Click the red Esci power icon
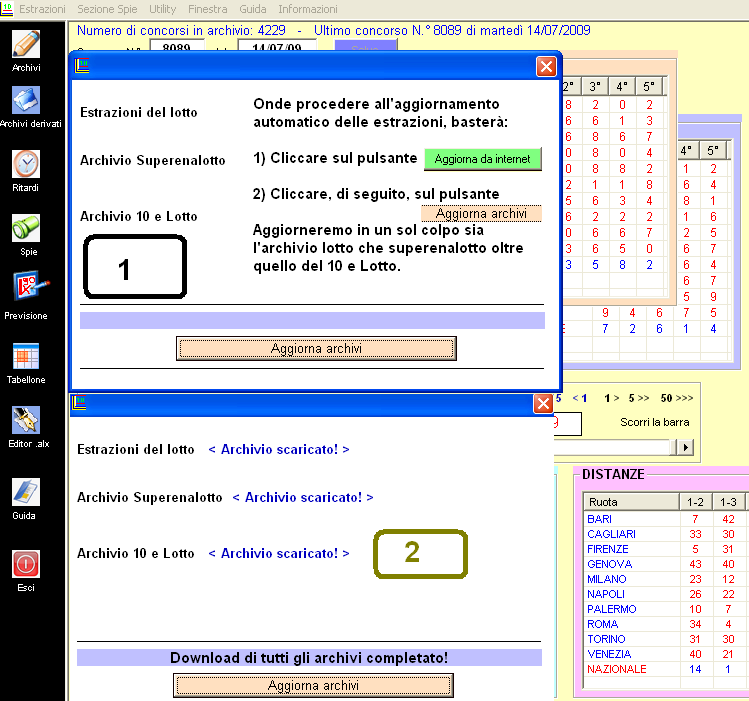This screenshot has height=701, width=749. [26, 564]
